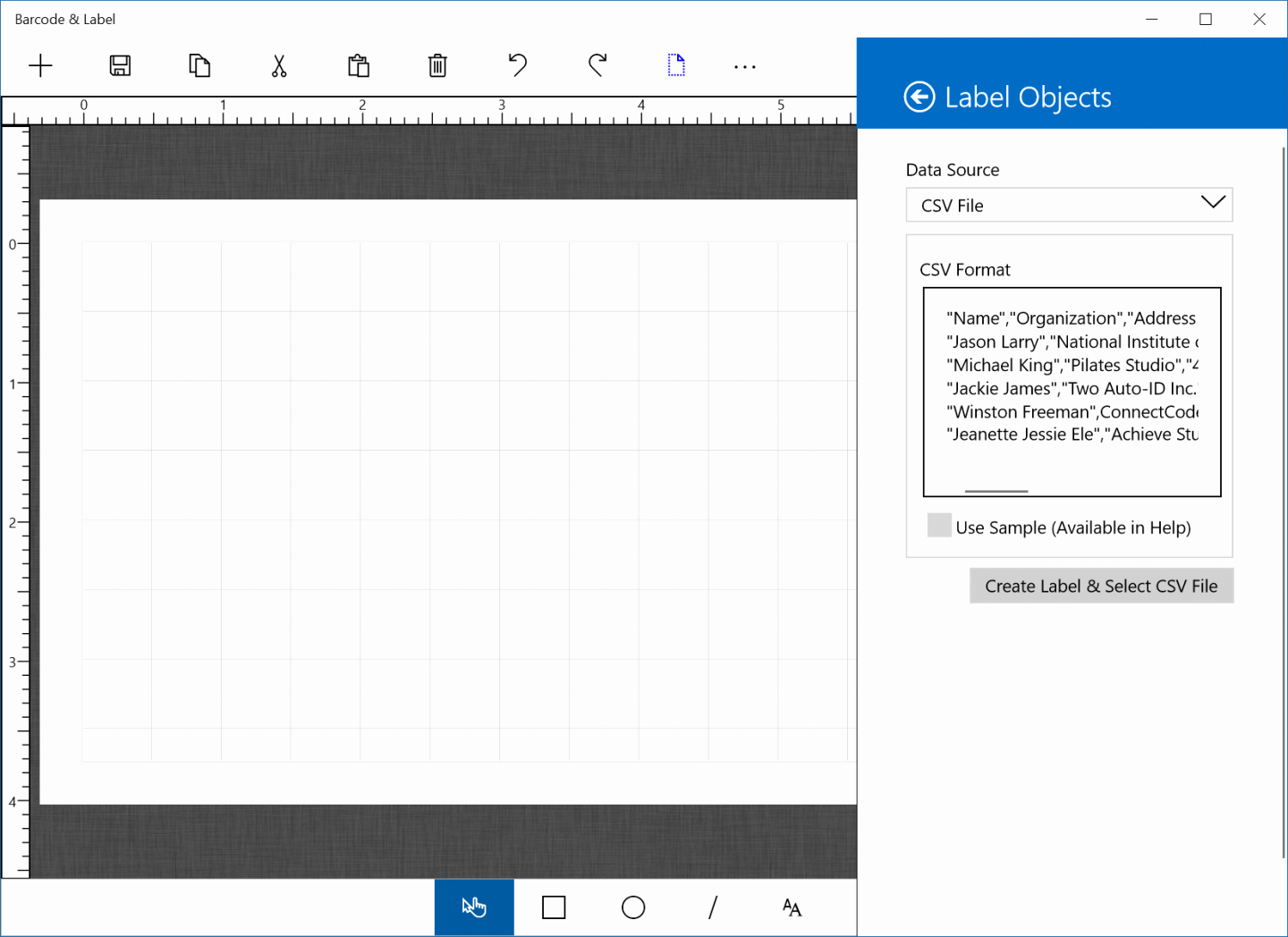Screen dimensions: 1288x937
Task: Enable Use Sample checkbox
Action: (939, 527)
